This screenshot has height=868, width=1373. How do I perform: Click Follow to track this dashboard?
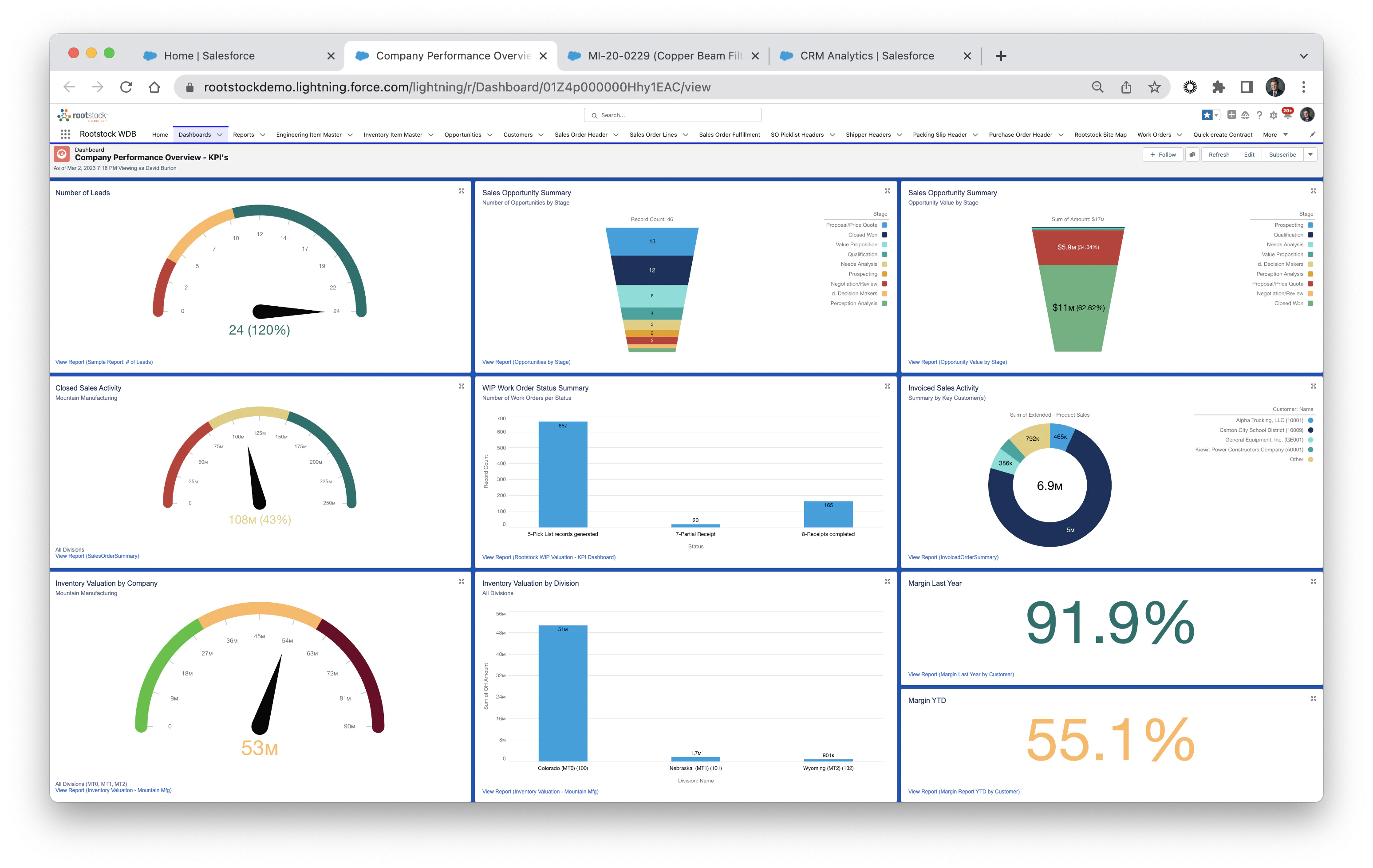click(x=1163, y=154)
